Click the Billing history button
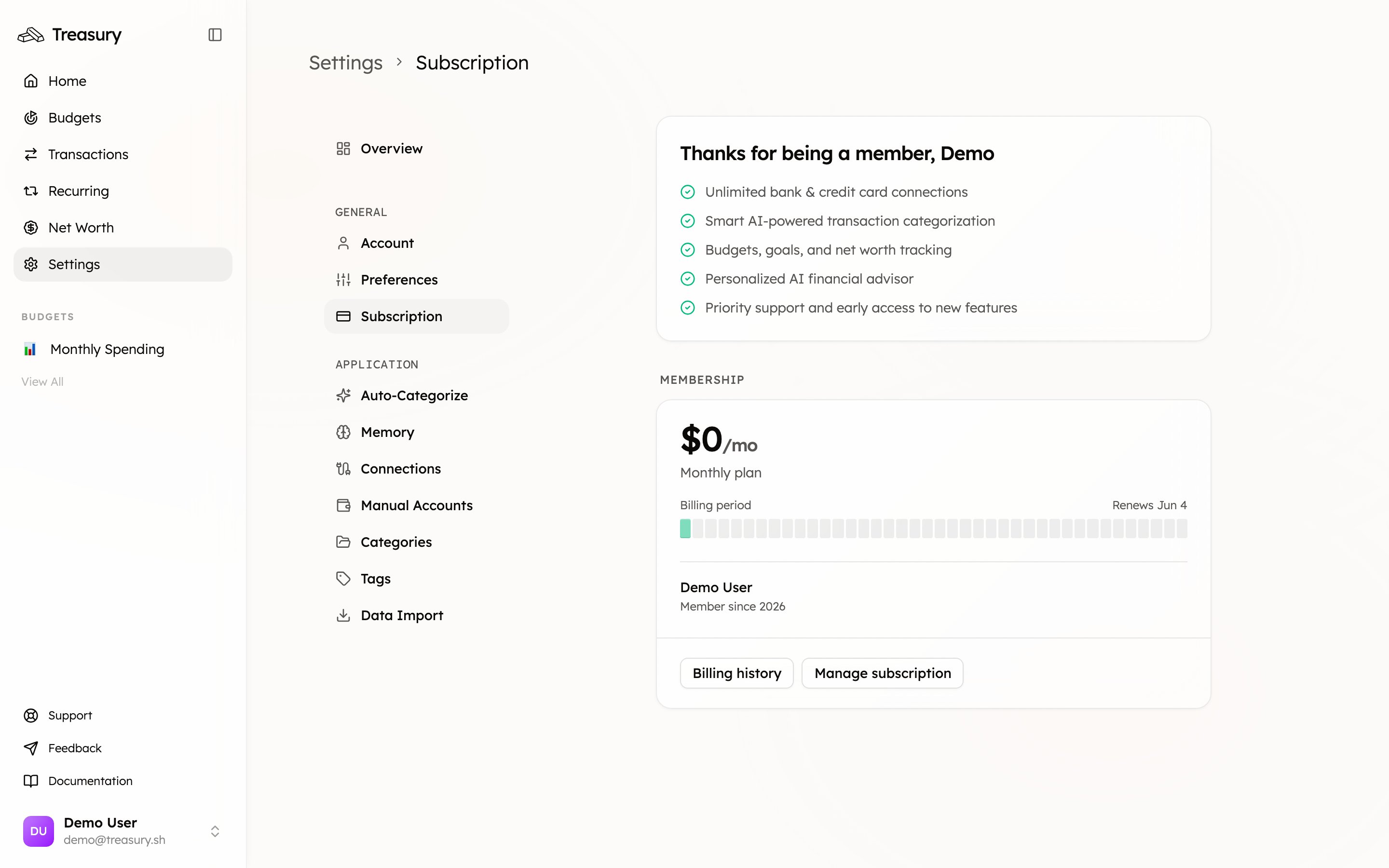 736,673
